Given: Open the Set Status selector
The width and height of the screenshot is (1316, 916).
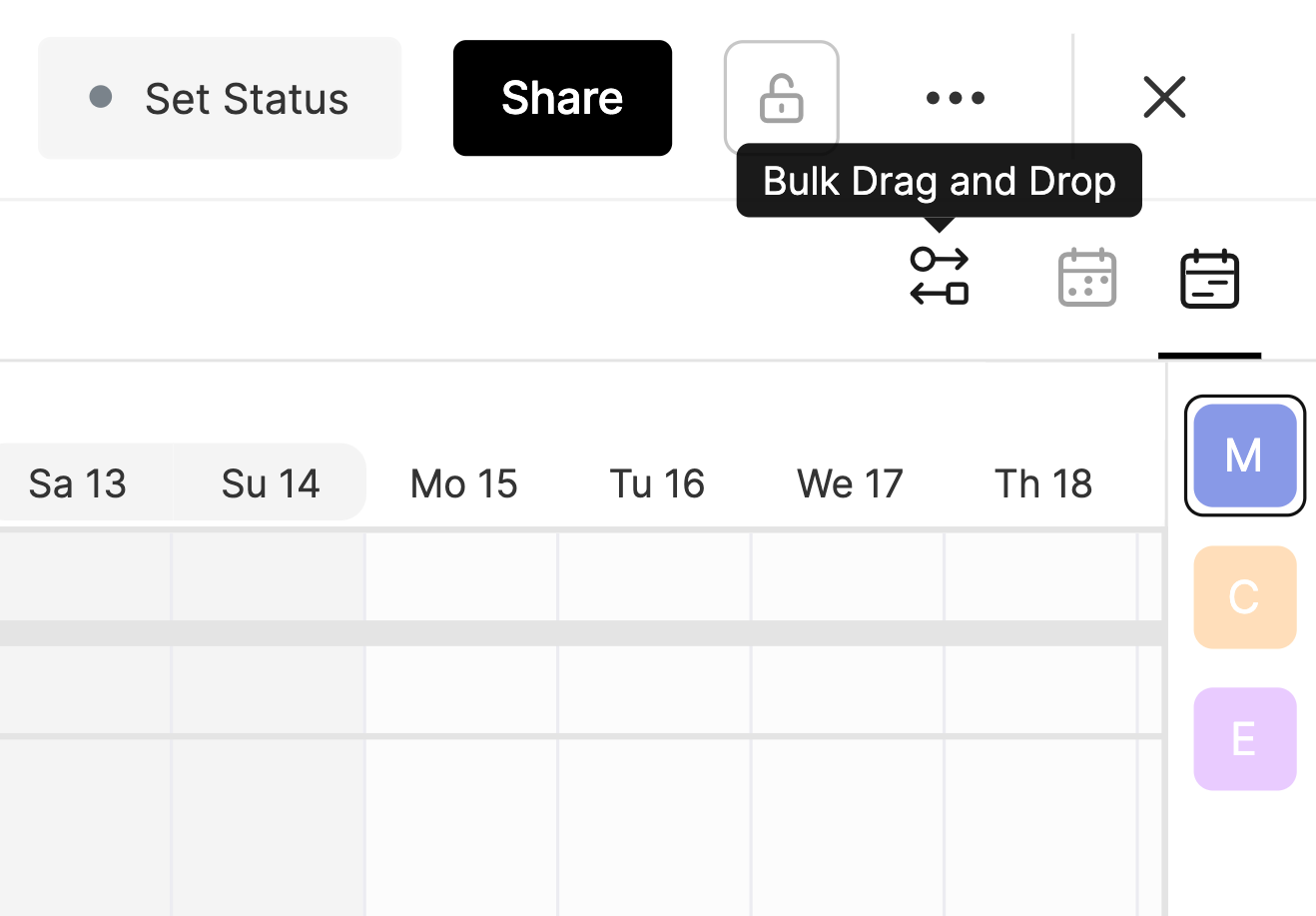Looking at the screenshot, I should 220,98.
